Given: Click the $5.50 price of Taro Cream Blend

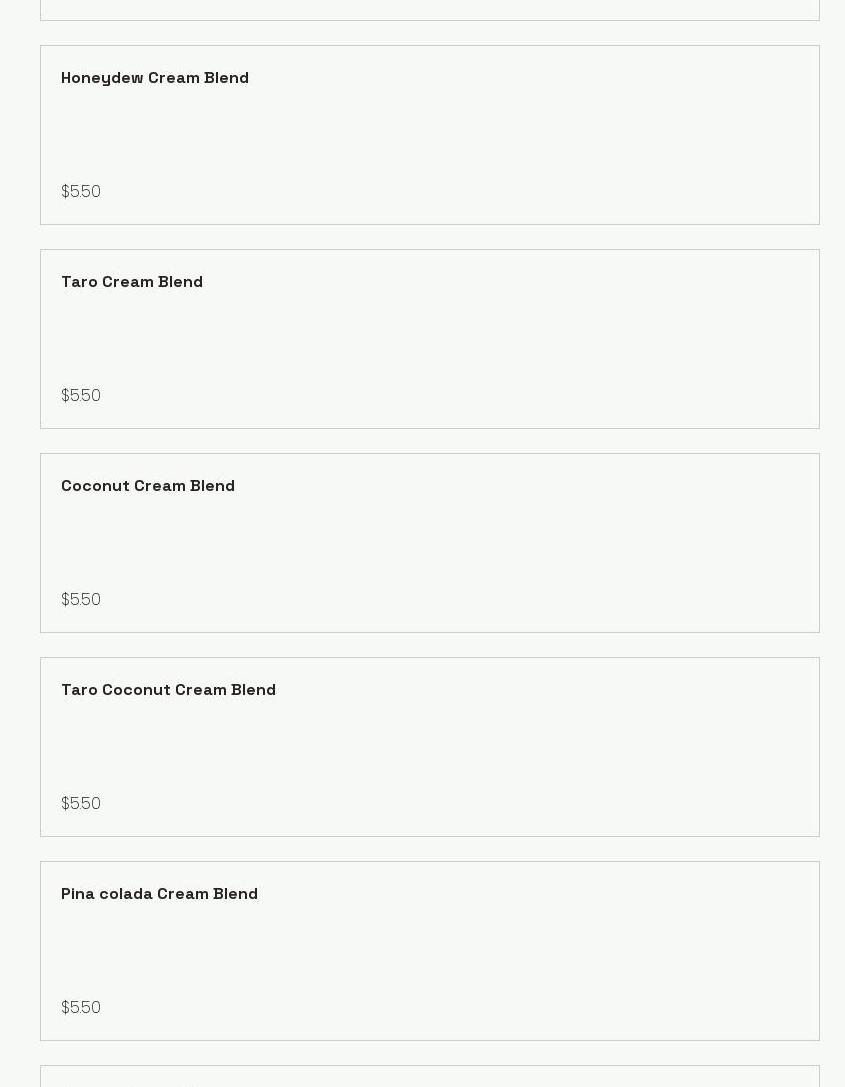Looking at the screenshot, I should coord(81,396).
